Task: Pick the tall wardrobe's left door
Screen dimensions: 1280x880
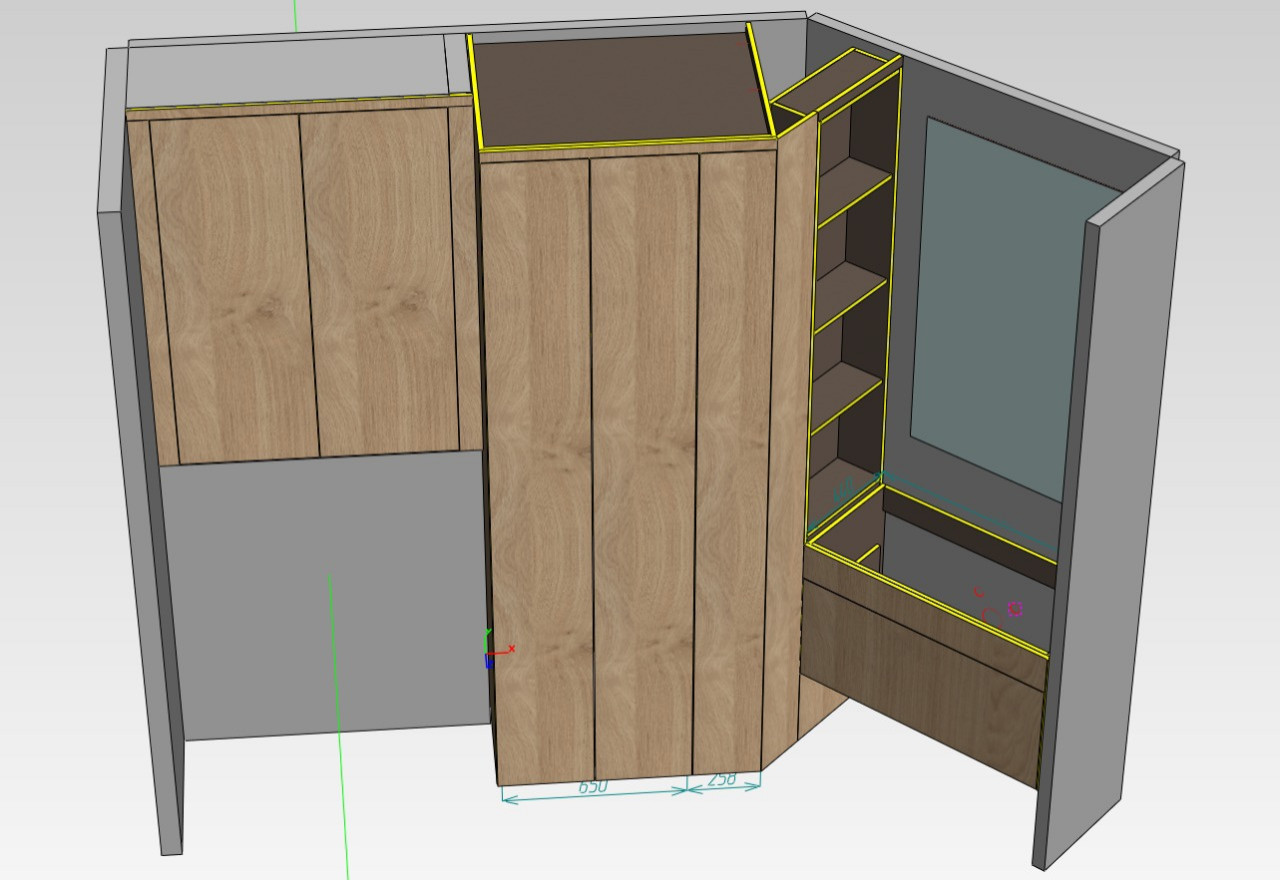Action: coord(538,460)
